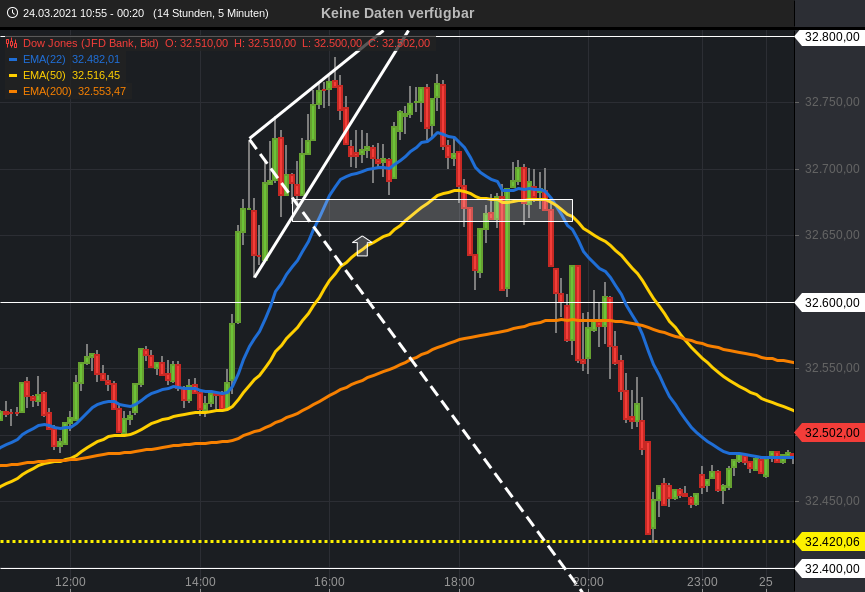The height and width of the screenshot is (592, 865).
Task: Click the yellow 32.420,06 price tag
Action: [x=829, y=542]
